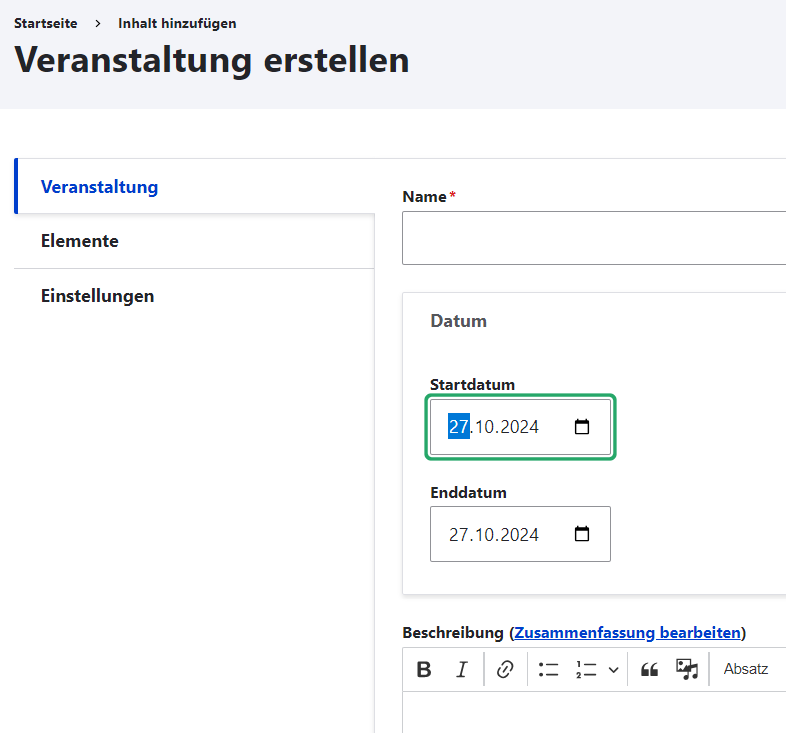The width and height of the screenshot is (786, 733).
Task: Select the year in the Enddatum field
Action: click(x=520, y=535)
